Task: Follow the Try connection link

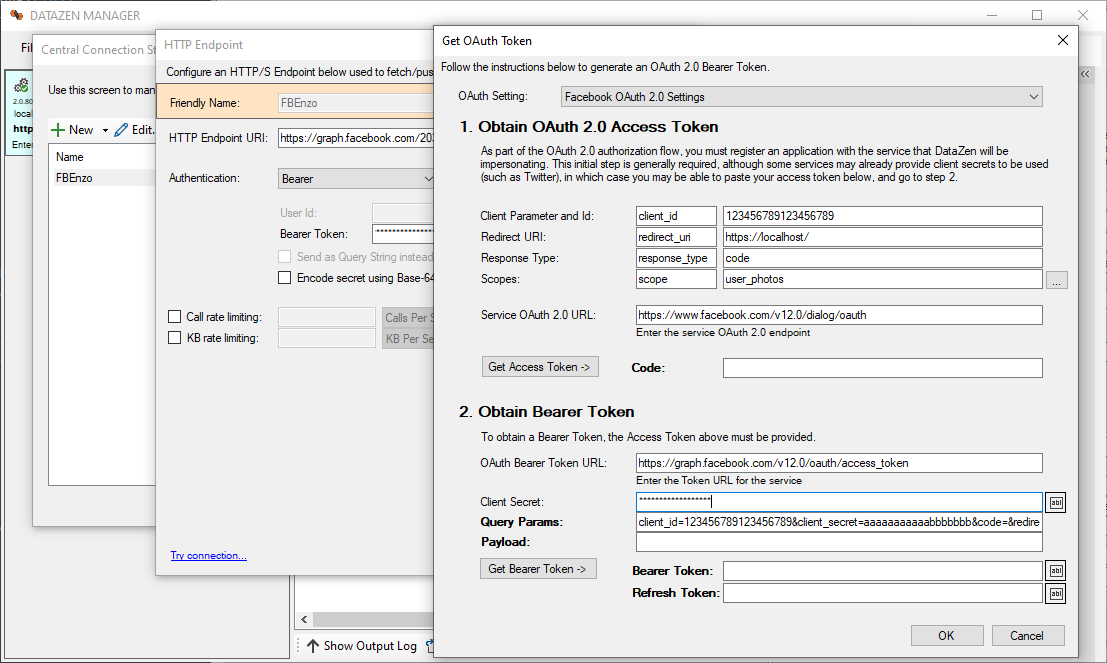Action: pos(208,556)
